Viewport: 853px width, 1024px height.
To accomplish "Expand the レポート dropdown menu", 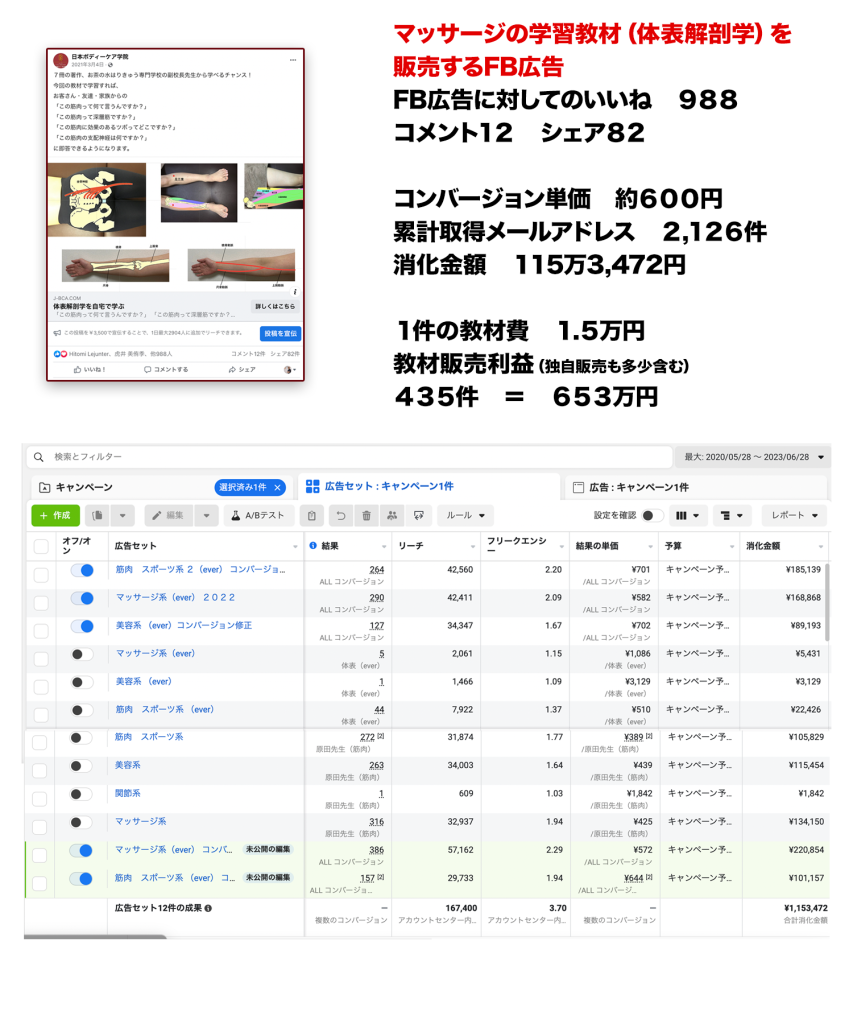I will pos(794,516).
